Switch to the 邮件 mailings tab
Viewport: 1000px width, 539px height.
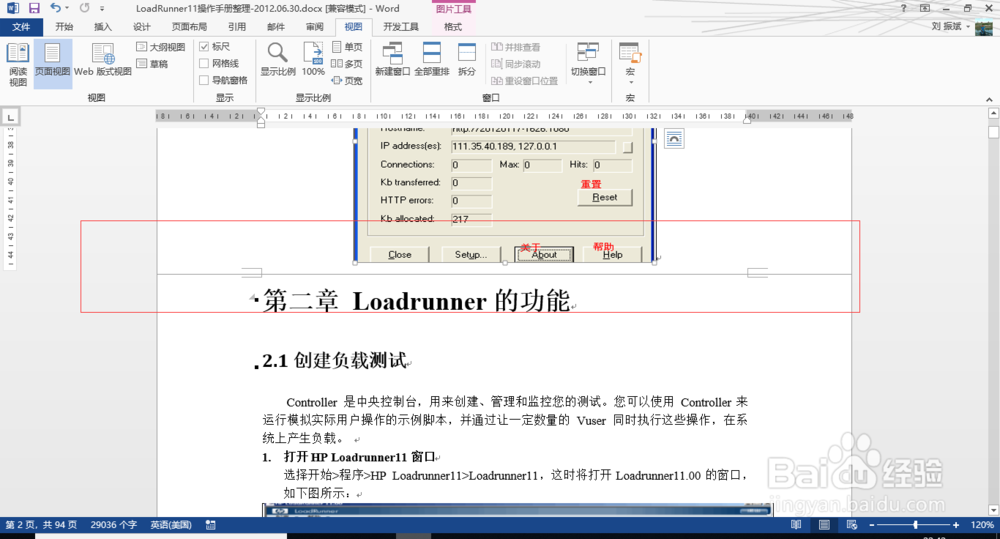[276, 27]
